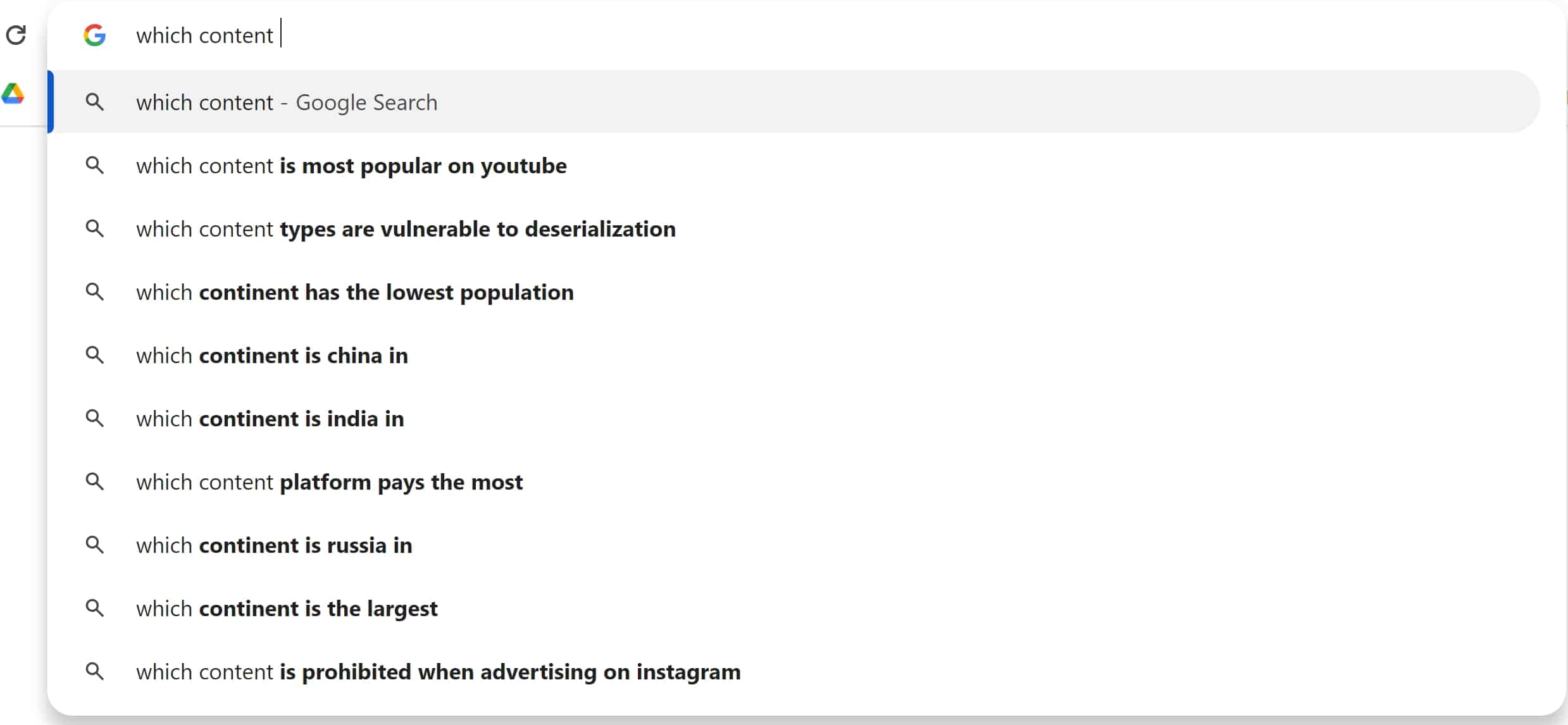The width and height of the screenshot is (1568, 725).
Task: Click the Google G logo
Action: click(x=95, y=35)
